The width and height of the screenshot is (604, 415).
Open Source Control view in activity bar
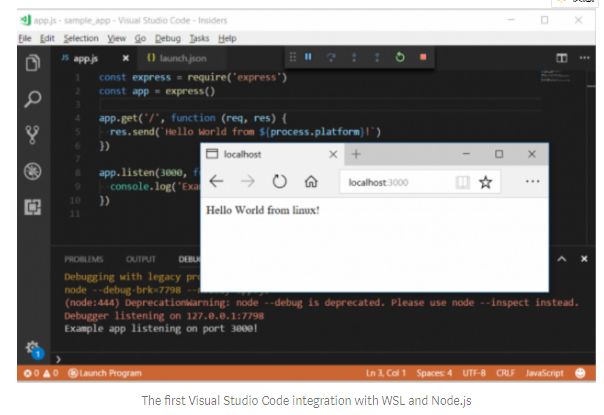click(x=32, y=135)
